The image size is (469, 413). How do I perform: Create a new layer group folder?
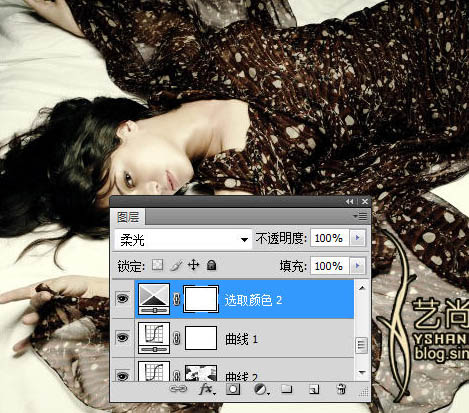pyautogui.click(x=287, y=389)
